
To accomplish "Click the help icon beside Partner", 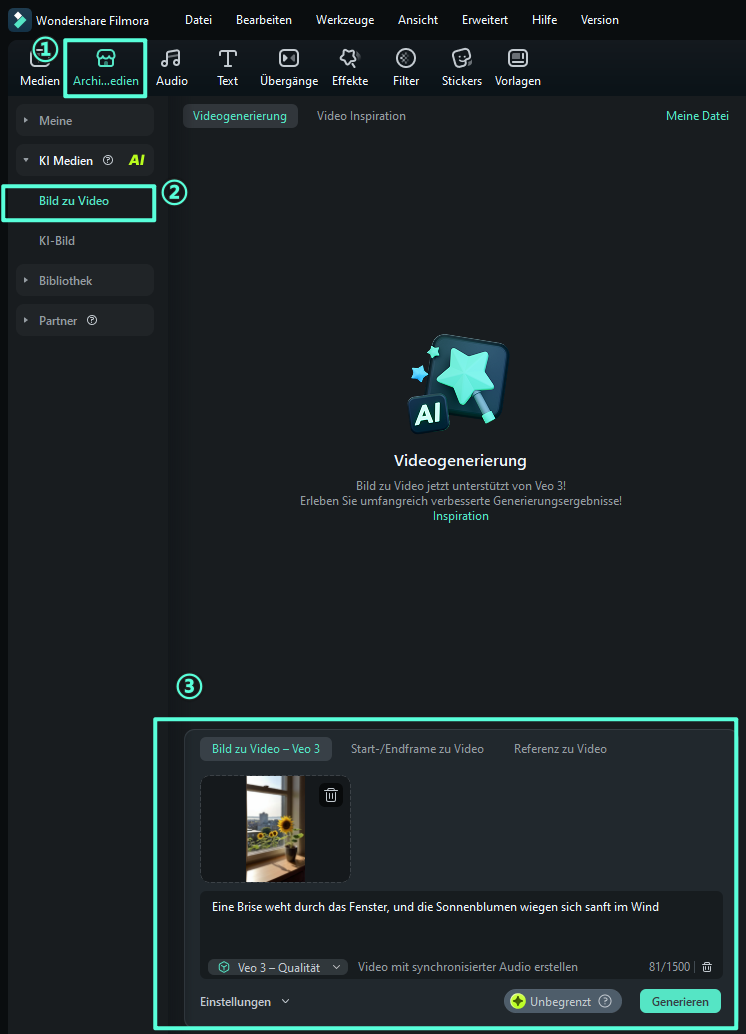I will coord(92,320).
